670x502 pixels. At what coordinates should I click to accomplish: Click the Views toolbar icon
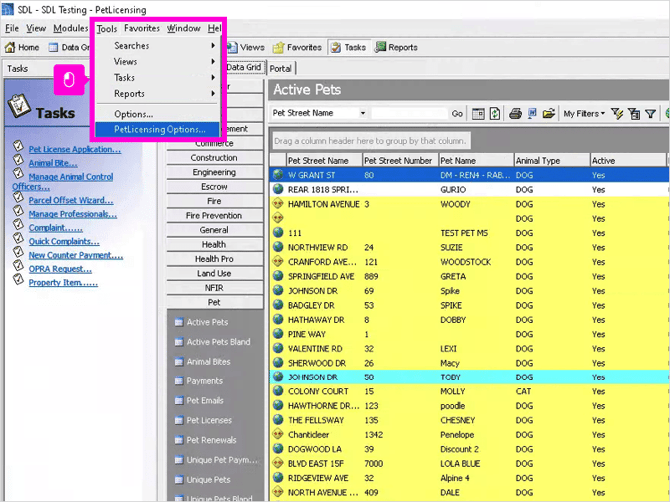[x=232, y=47]
